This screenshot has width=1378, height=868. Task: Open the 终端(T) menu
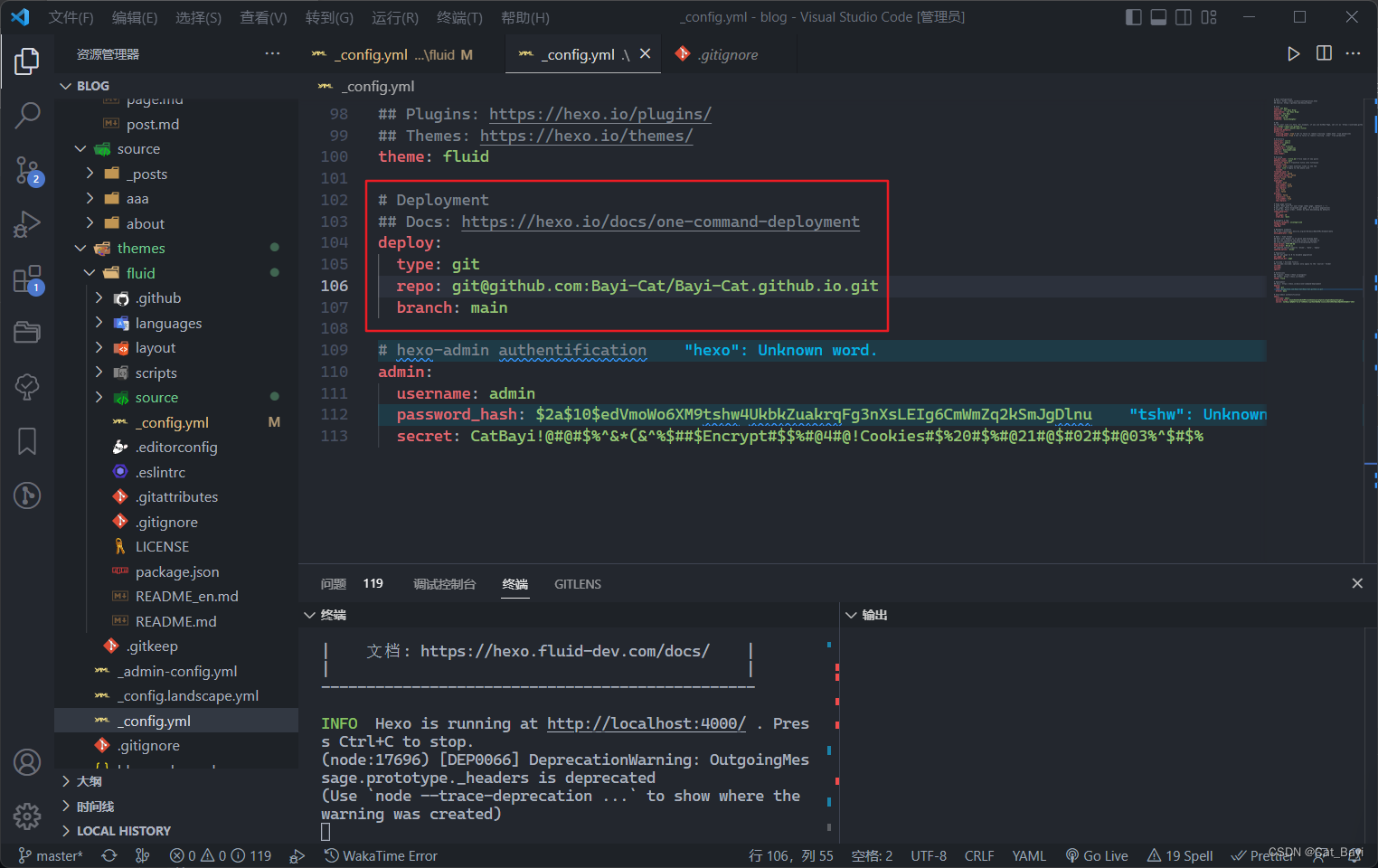[459, 17]
